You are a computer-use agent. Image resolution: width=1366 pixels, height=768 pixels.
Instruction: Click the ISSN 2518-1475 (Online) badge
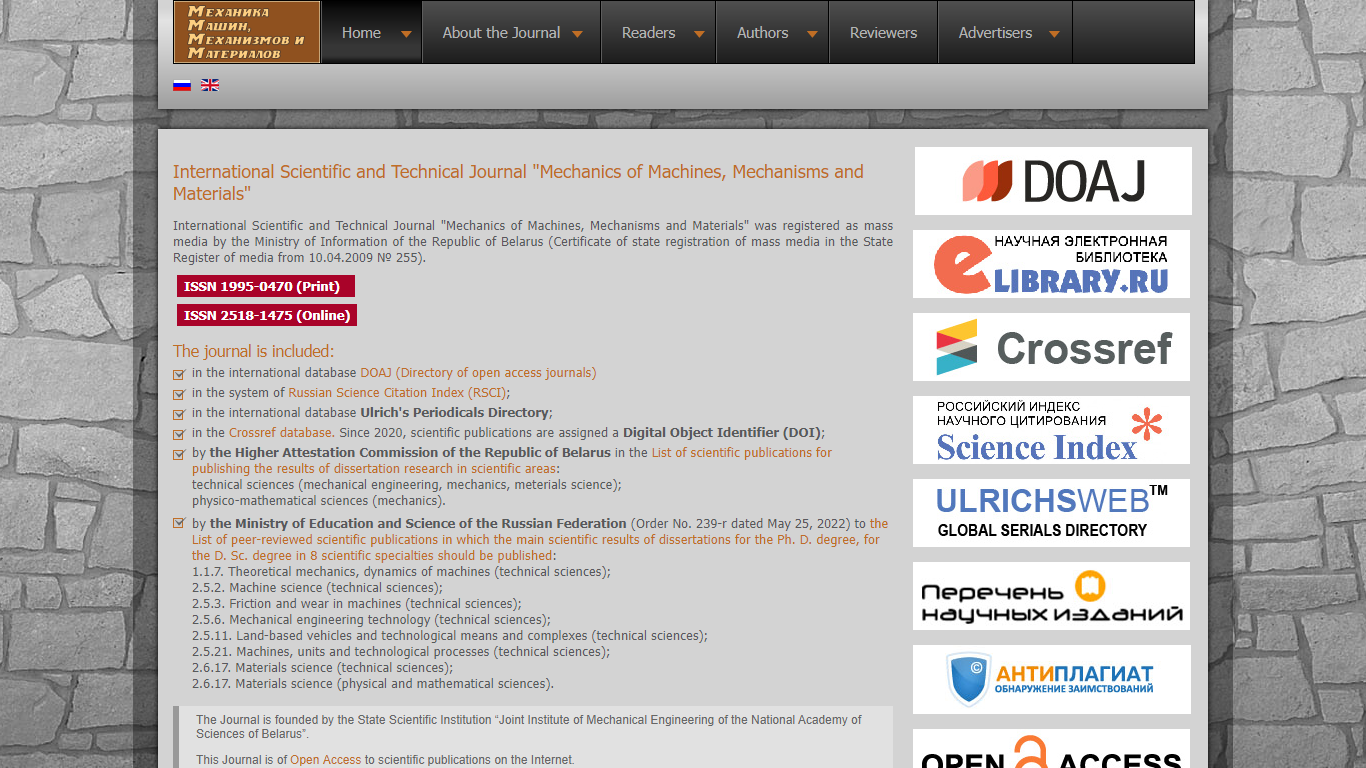coord(267,315)
